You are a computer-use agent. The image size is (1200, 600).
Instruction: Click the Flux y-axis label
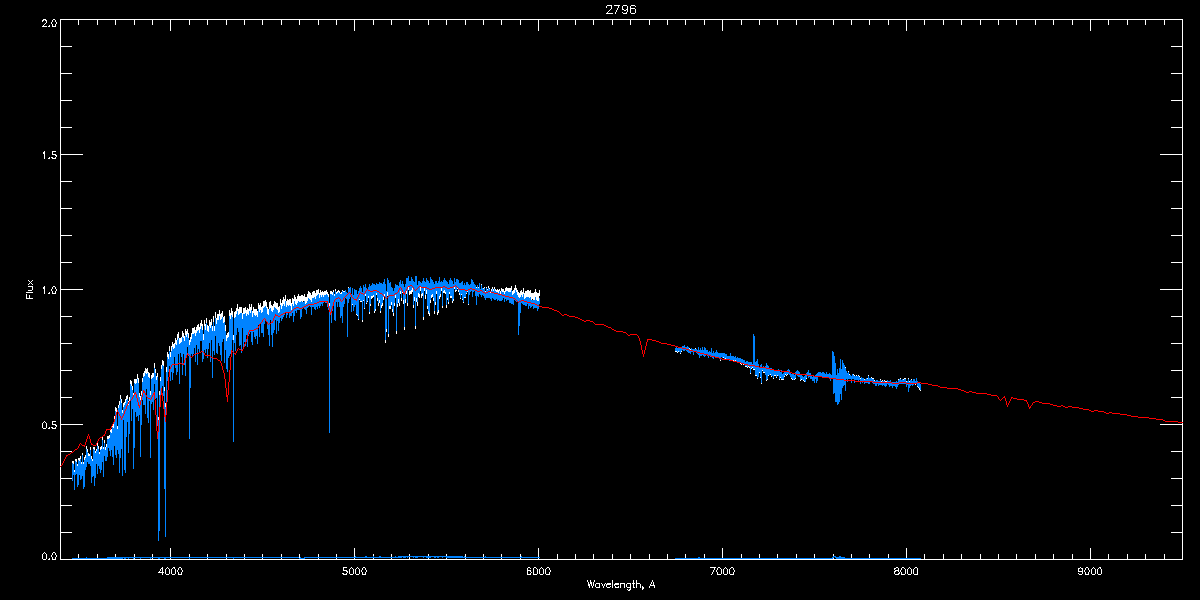tap(30, 289)
